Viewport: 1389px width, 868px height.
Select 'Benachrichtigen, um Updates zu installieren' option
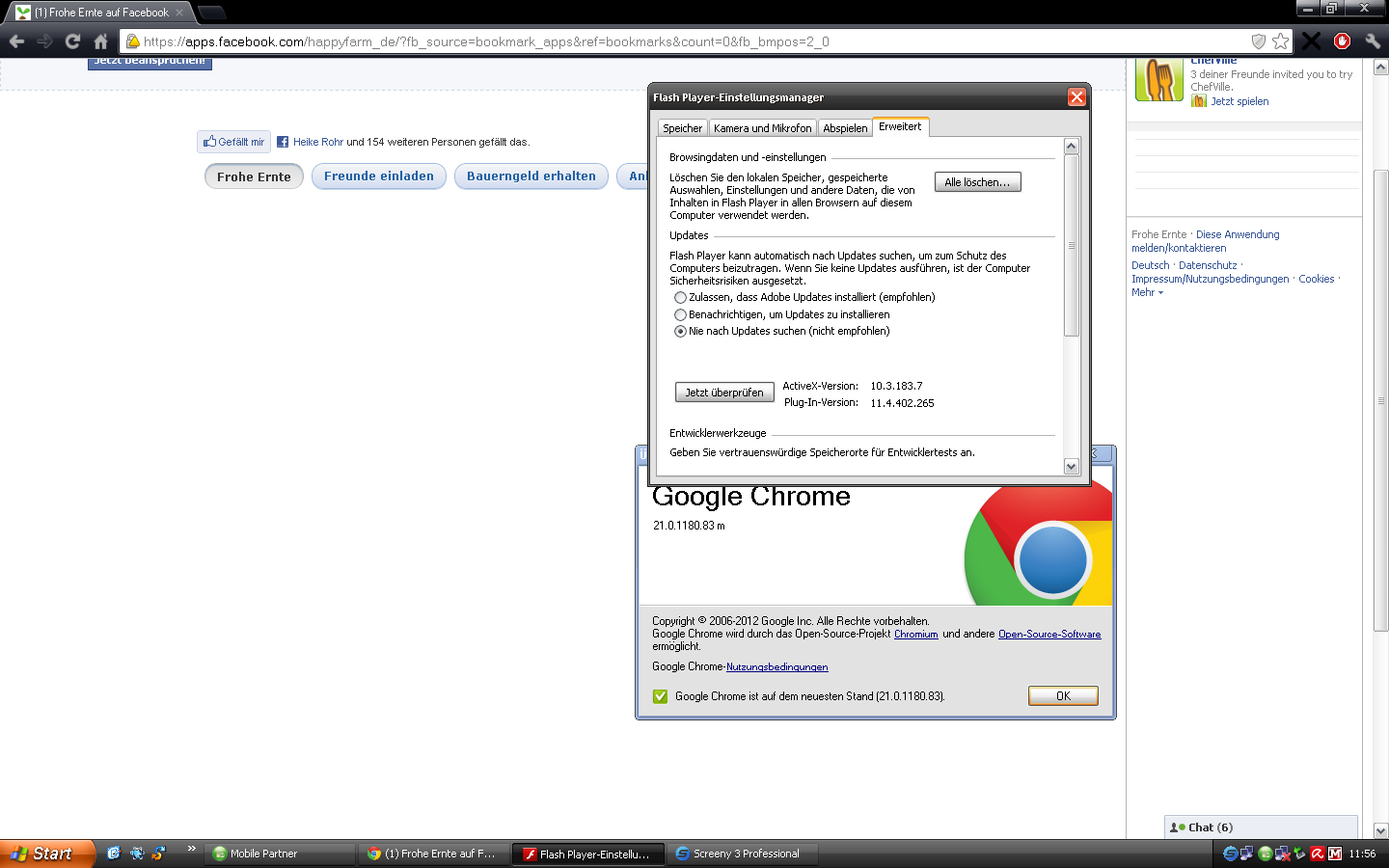[680, 314]
